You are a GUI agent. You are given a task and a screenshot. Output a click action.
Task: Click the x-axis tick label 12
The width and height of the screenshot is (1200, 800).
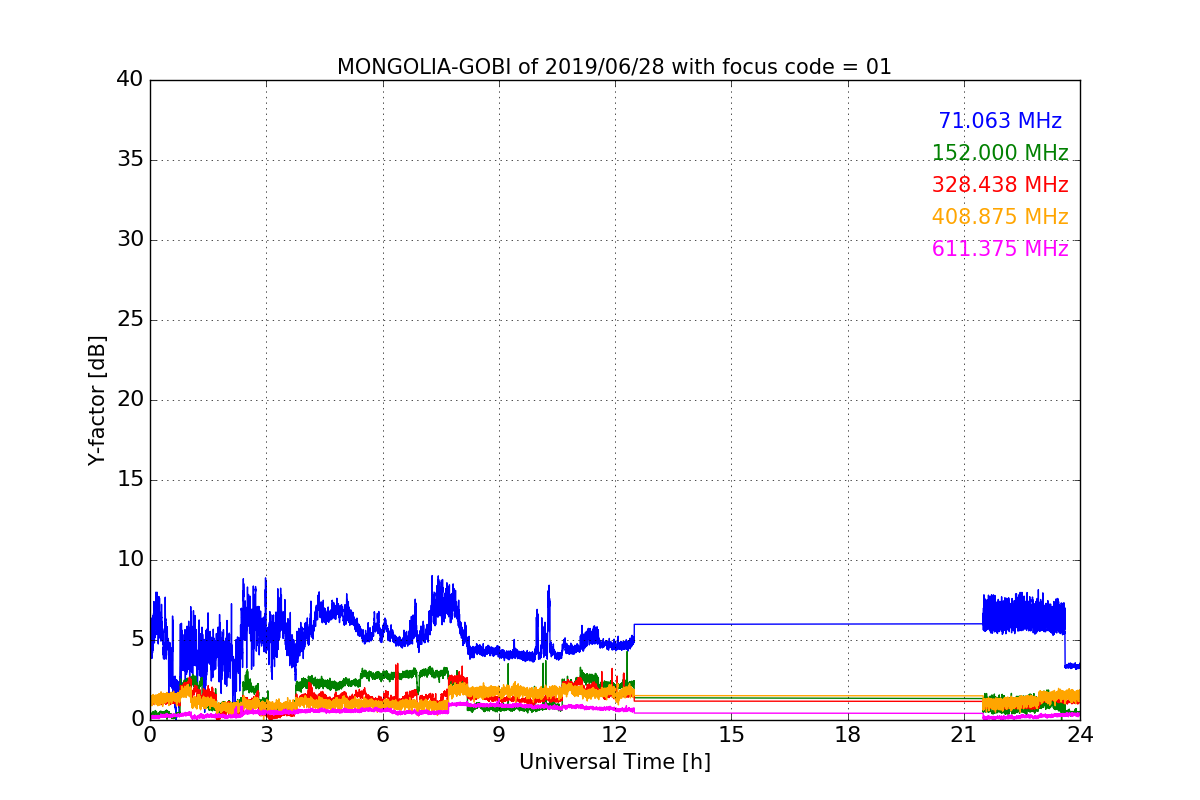coord(615,734)
